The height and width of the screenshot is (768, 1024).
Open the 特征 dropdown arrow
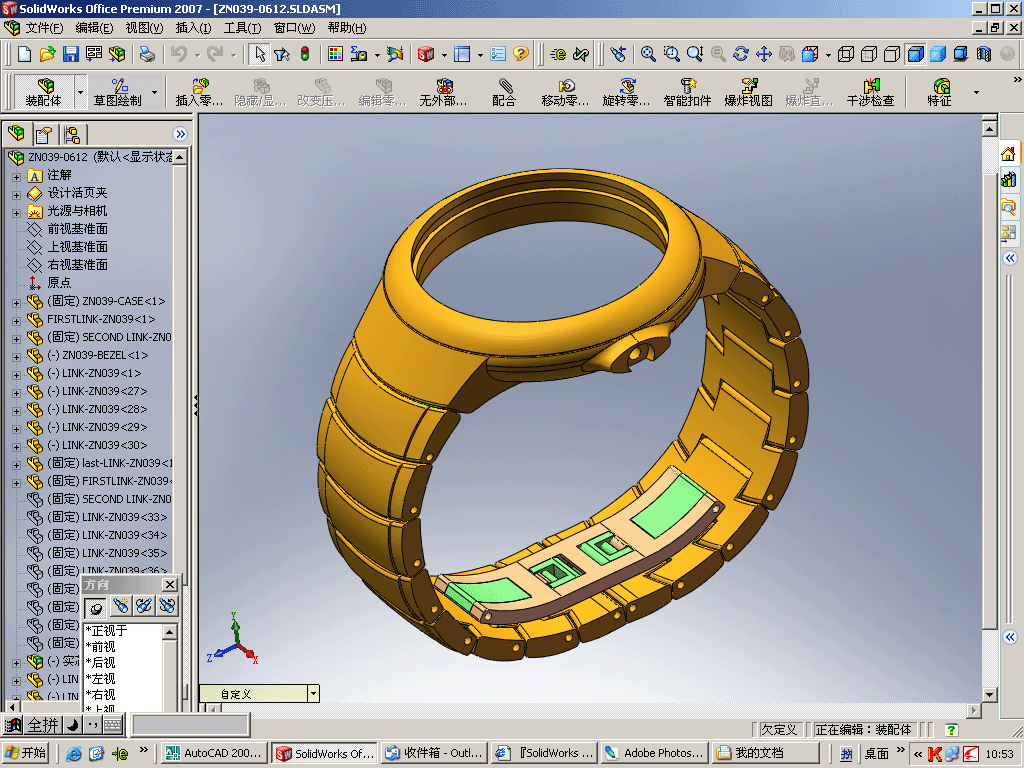(976, 92)
